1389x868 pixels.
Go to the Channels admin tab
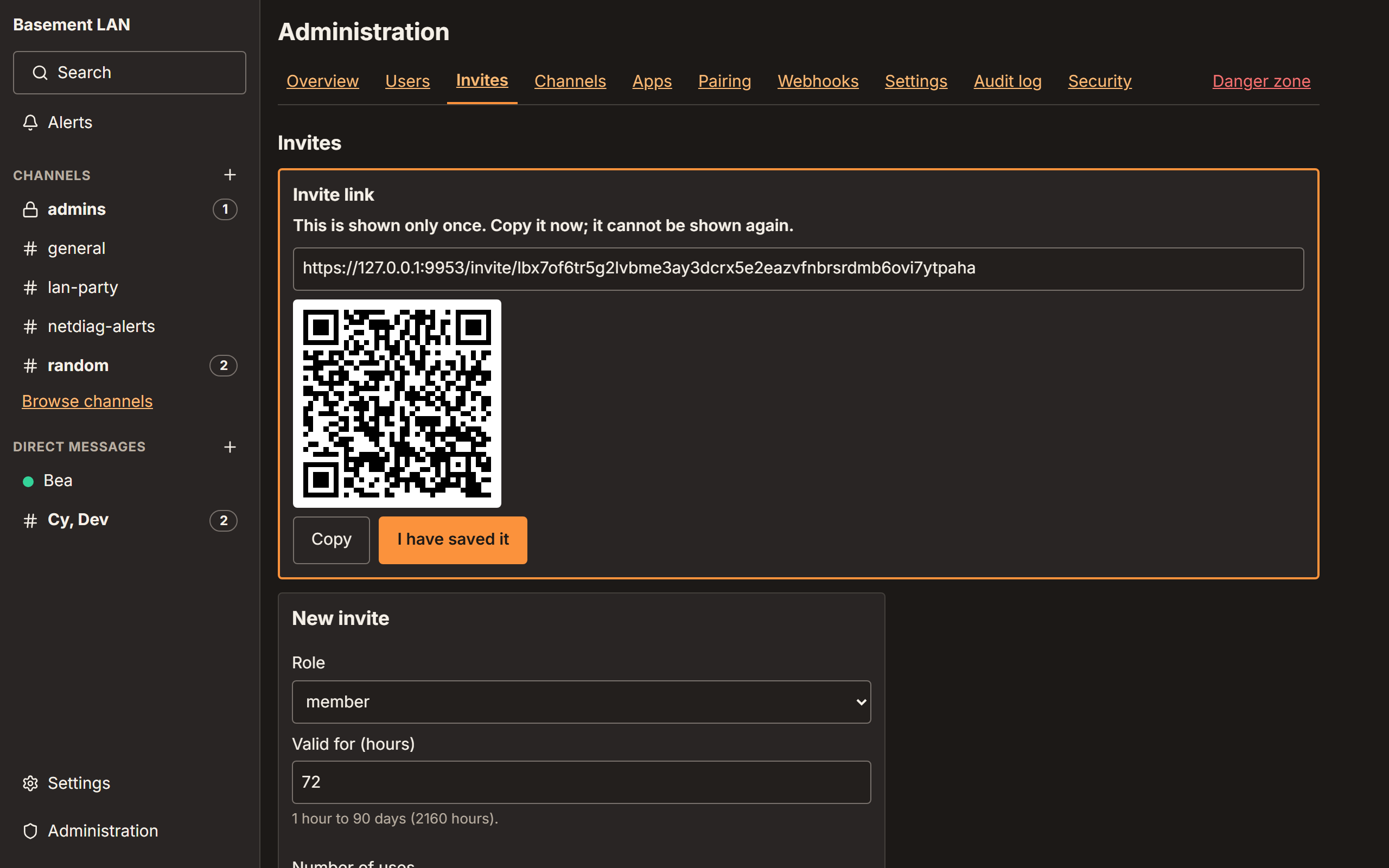(570, 81)
